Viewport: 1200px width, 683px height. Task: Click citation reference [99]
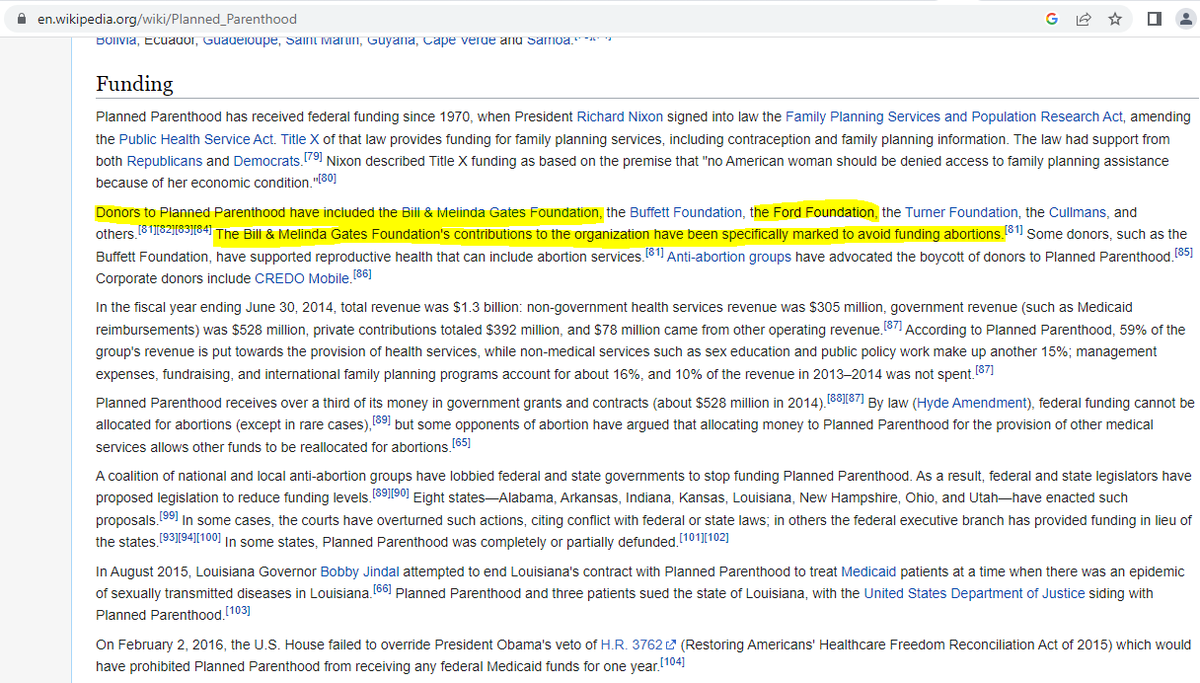pyautogui.click(x=169, y=515)
